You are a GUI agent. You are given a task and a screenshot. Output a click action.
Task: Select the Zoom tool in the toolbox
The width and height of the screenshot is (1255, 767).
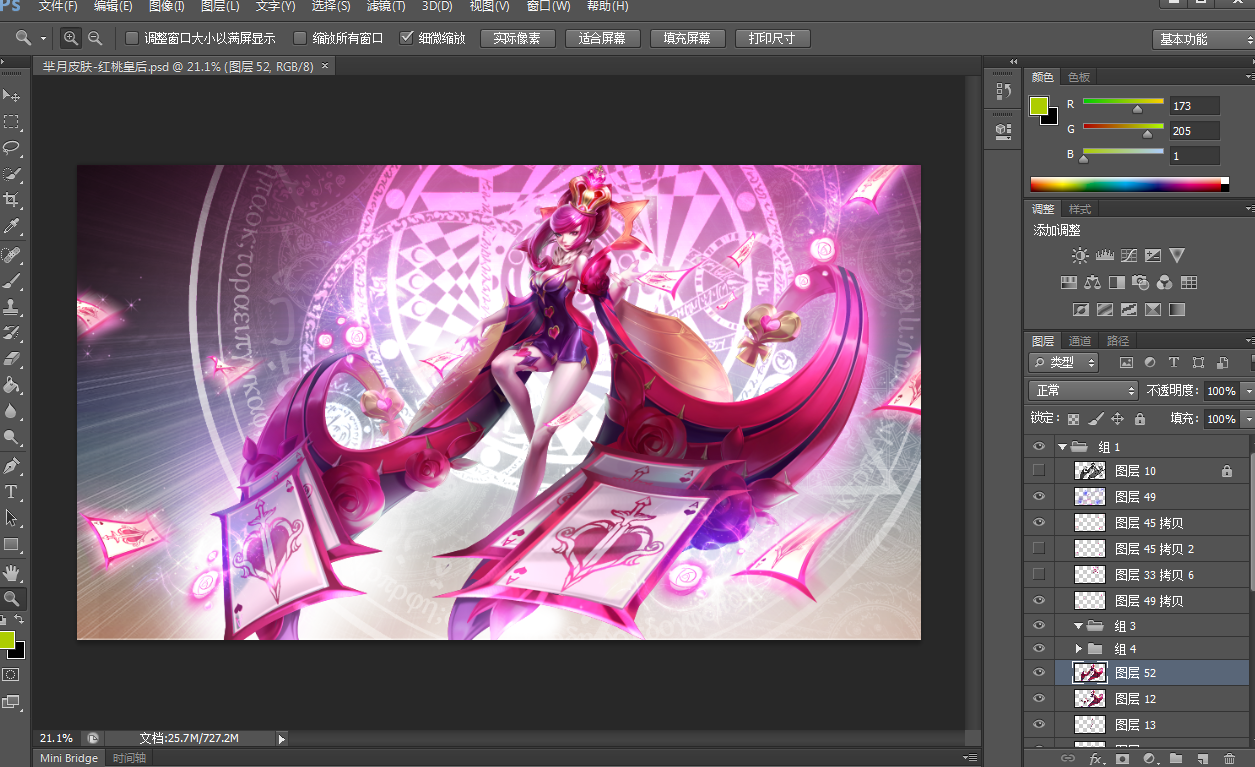point(11,598)
